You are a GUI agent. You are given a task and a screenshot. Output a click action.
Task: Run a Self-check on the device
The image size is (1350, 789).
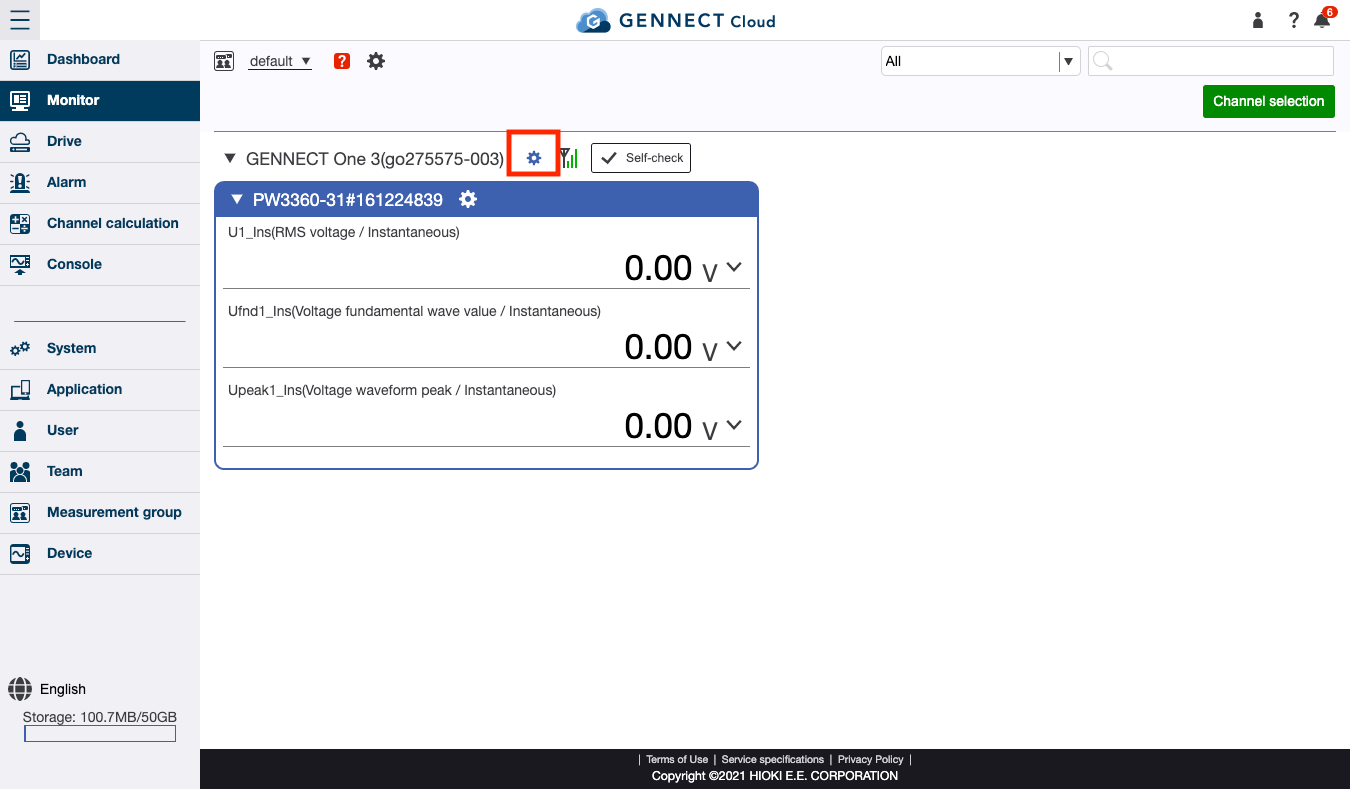click(x=640, y=157)
